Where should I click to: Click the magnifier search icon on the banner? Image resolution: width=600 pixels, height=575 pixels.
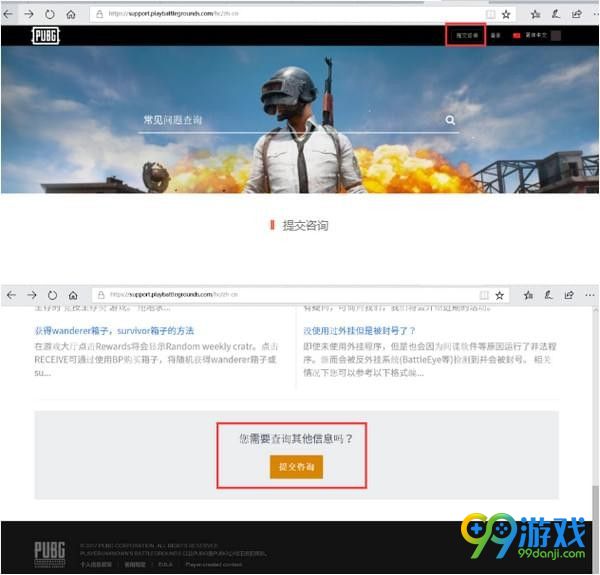(x=450, y=120)
